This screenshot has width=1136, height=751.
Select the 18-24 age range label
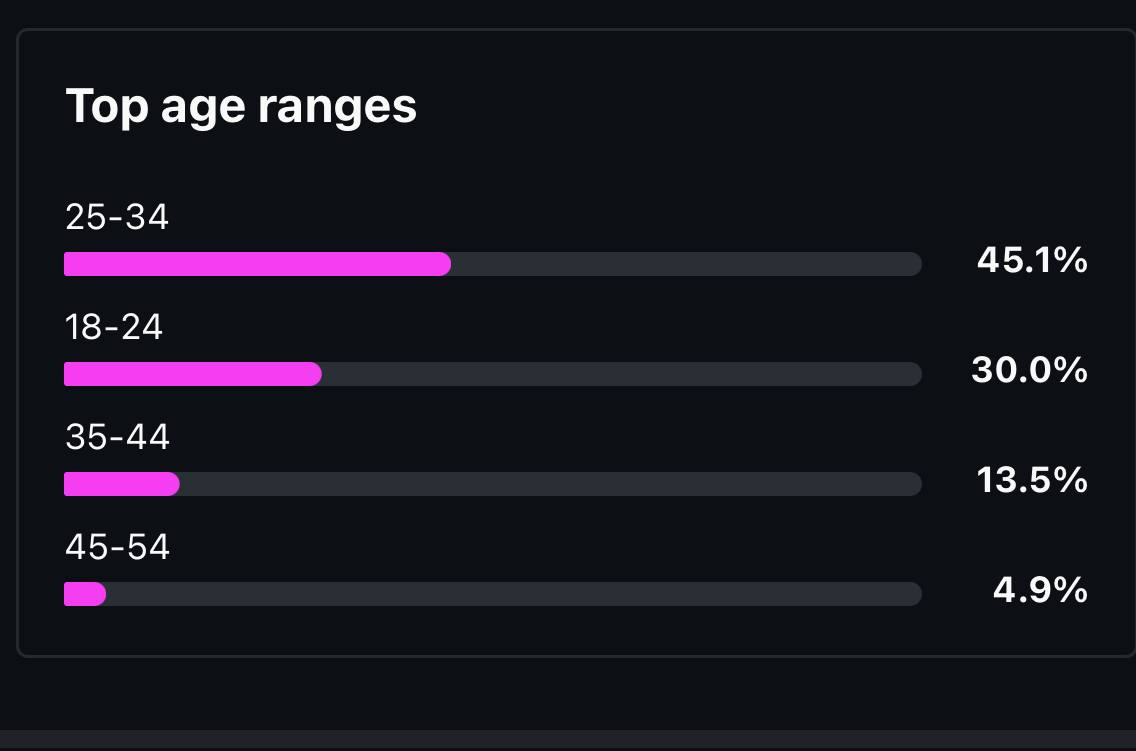(114, 327)
